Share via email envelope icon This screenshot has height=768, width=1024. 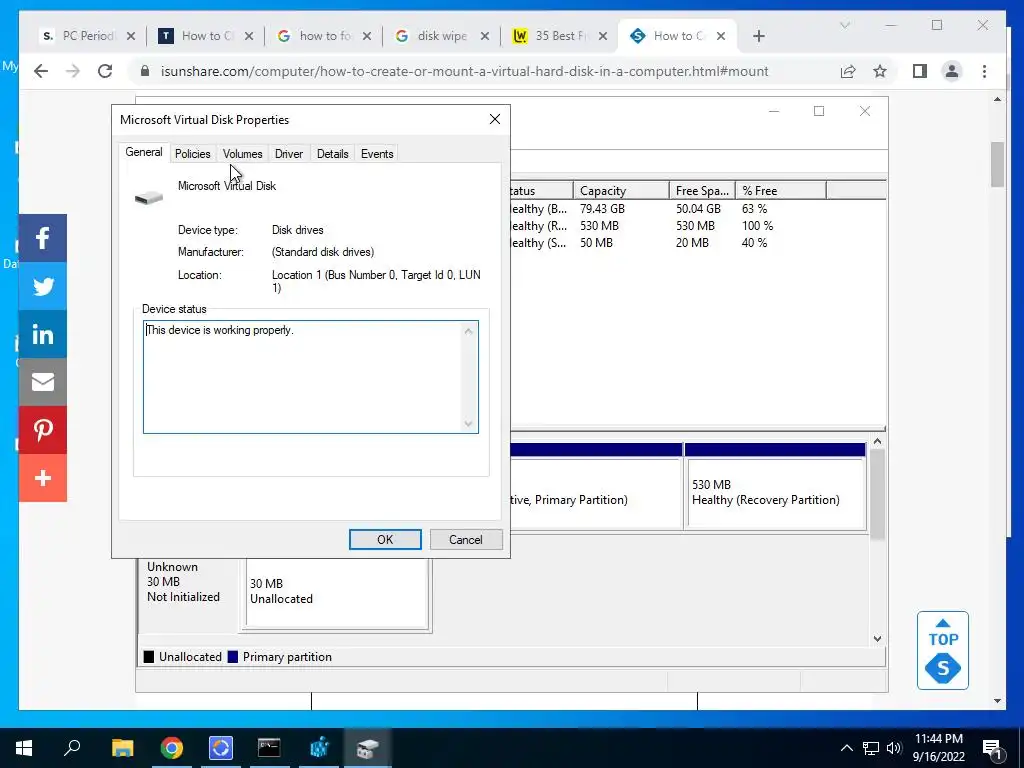(x=42, y=382)
